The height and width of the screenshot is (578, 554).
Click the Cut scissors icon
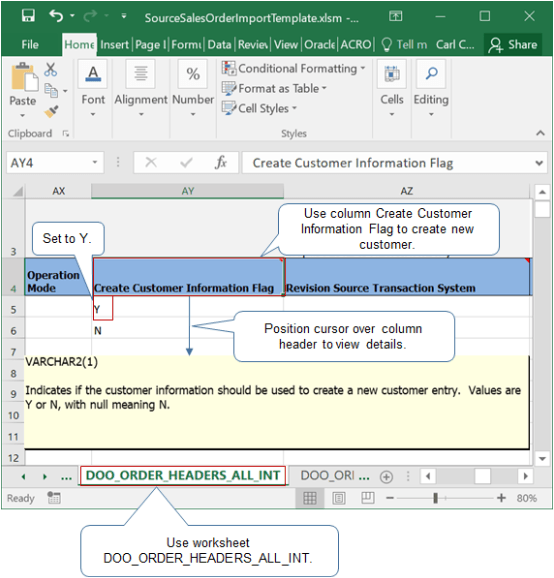click(50, 69)
